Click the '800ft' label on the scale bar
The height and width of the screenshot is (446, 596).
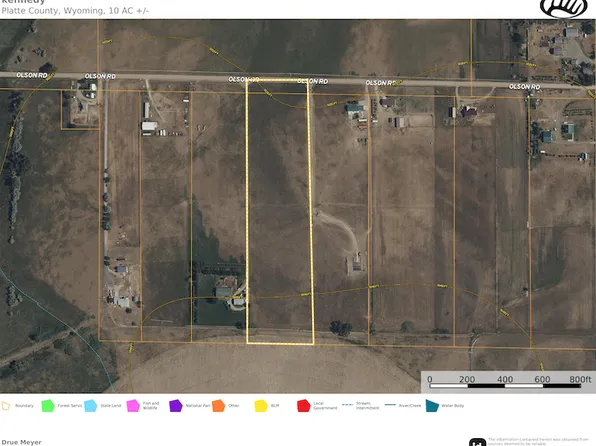580,379
